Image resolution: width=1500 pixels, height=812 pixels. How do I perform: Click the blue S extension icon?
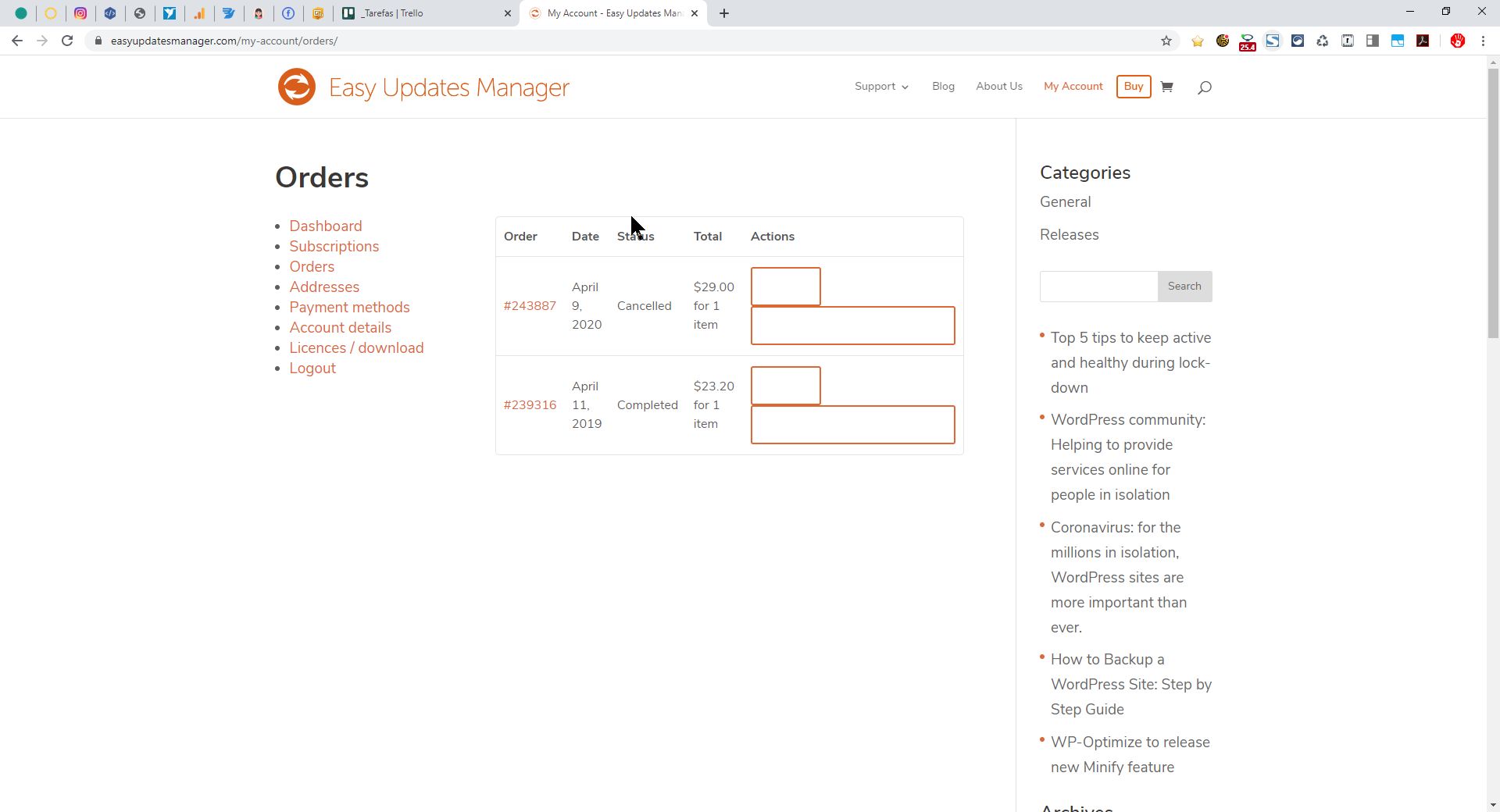point(1273,41)
